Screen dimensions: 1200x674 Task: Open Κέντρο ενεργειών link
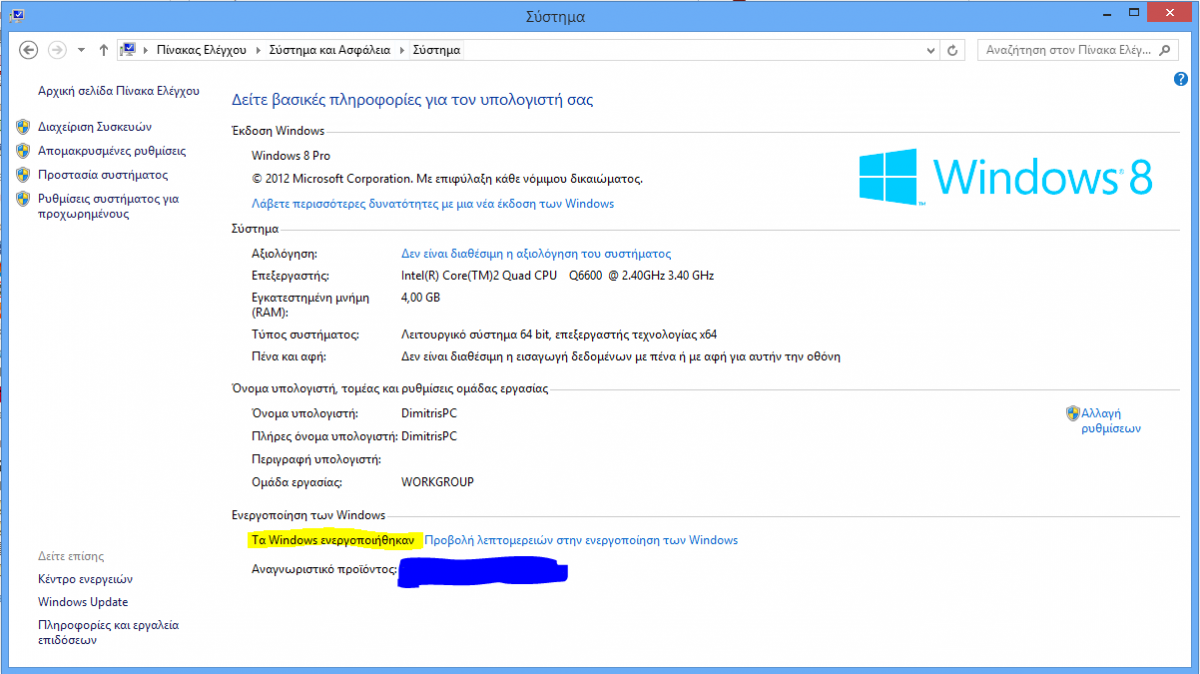[x=85, y=579]
